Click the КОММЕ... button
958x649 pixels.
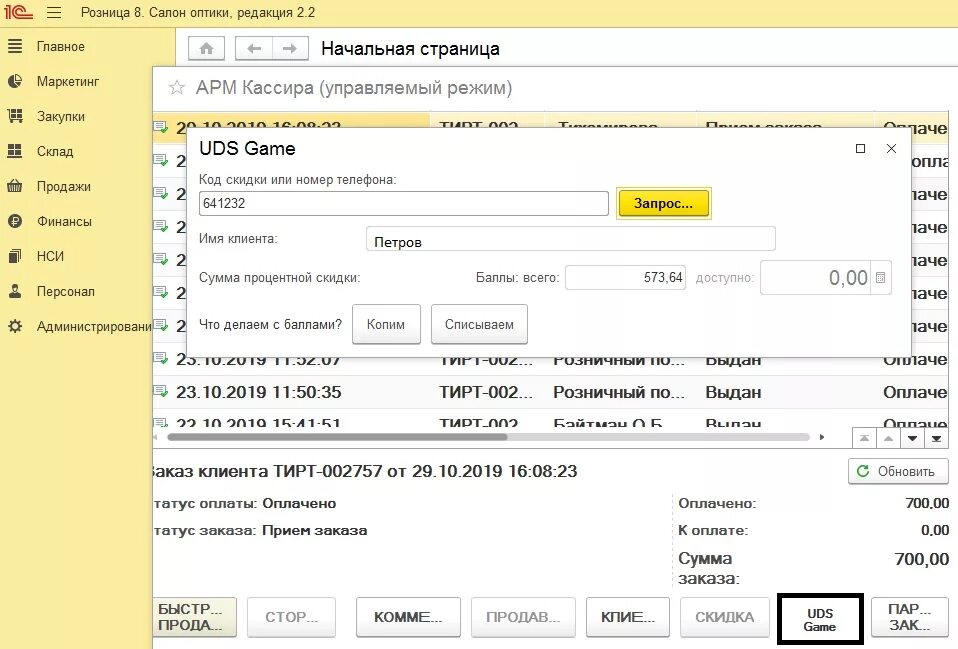[x=408, y=617]
